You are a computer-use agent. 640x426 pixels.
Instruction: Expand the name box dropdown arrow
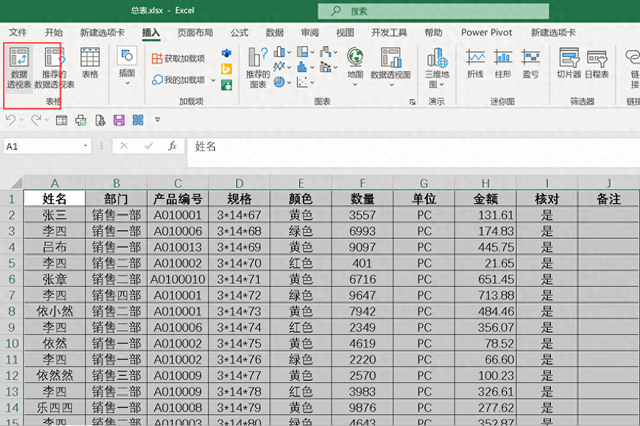click(85, 146)
